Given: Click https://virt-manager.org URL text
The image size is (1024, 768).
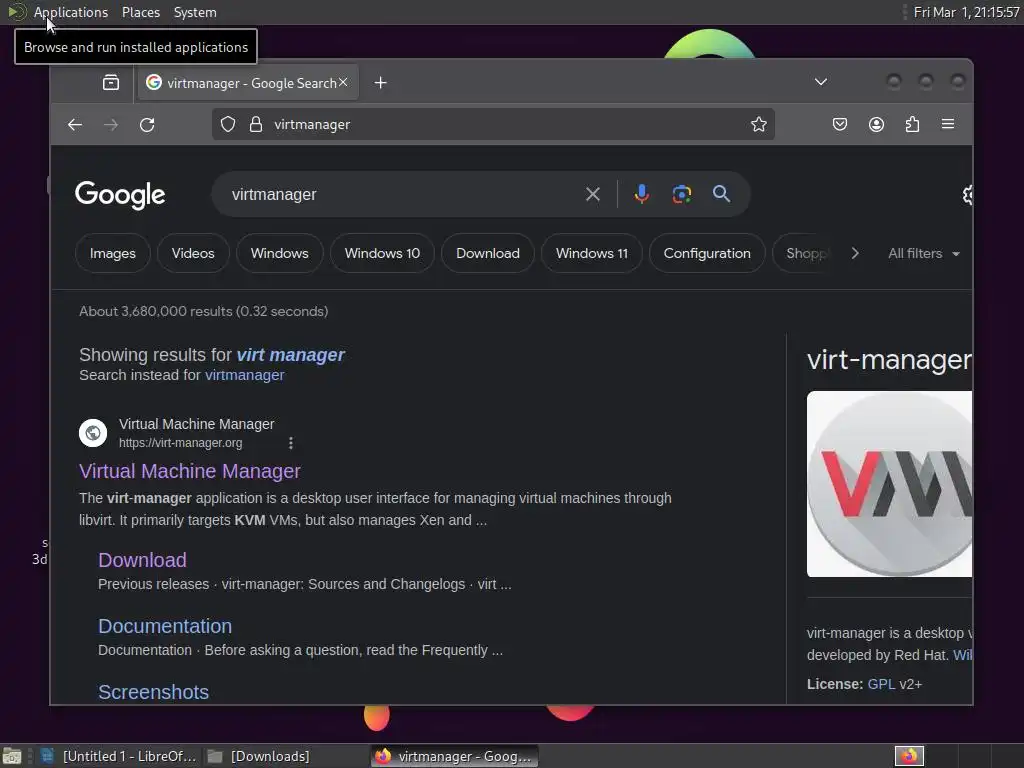Looking at the screenshot, I should tap(180, 443).
